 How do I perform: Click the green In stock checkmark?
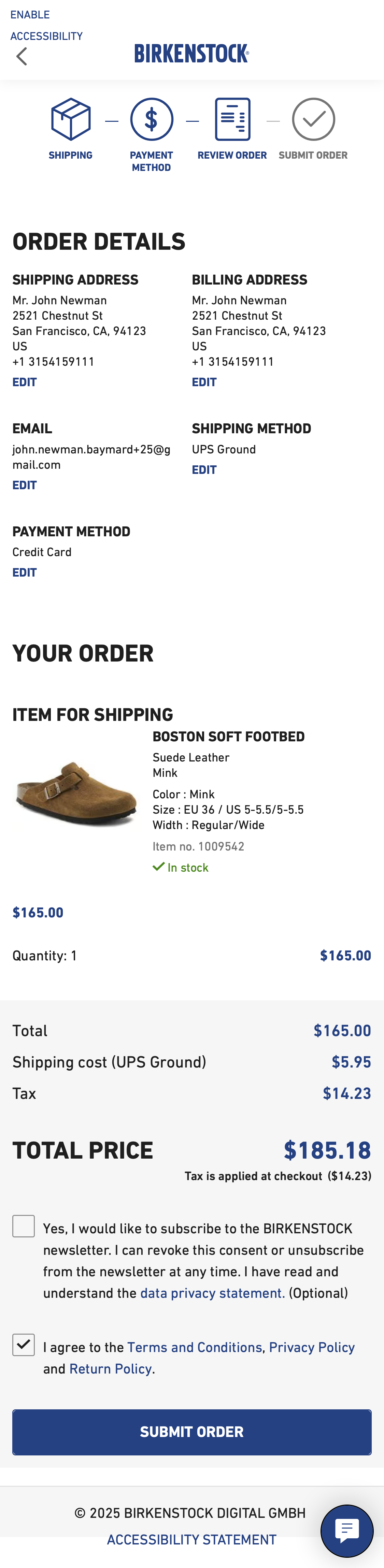tap(160, 866)
